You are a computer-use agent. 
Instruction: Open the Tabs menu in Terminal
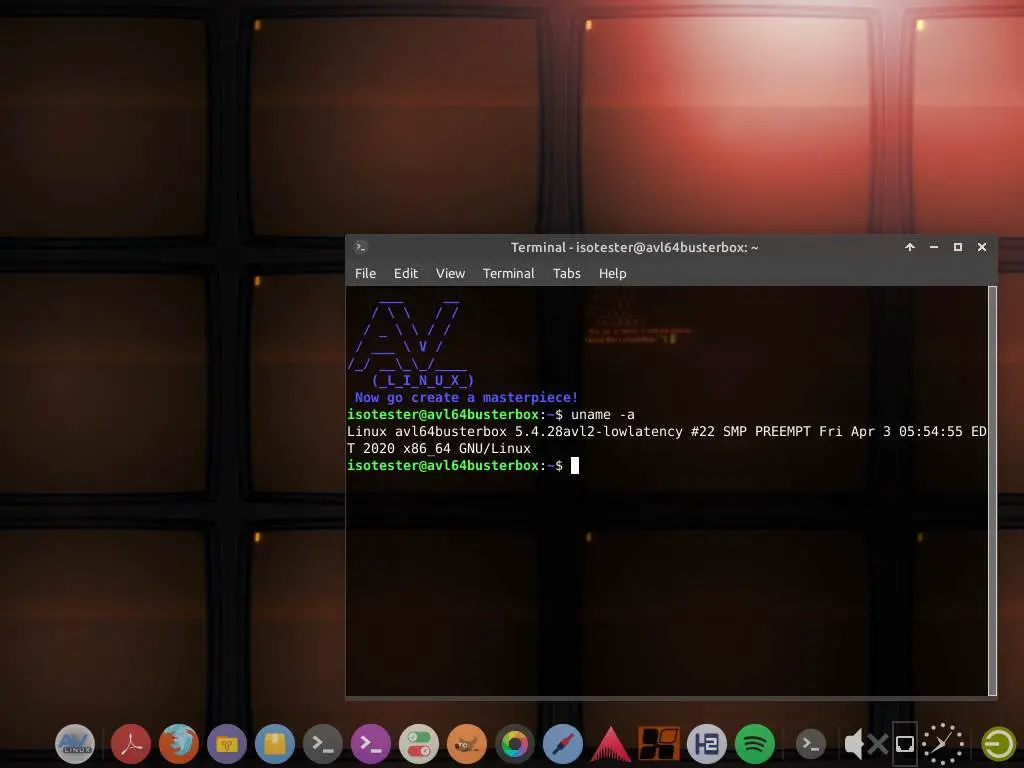coord(567,274)
